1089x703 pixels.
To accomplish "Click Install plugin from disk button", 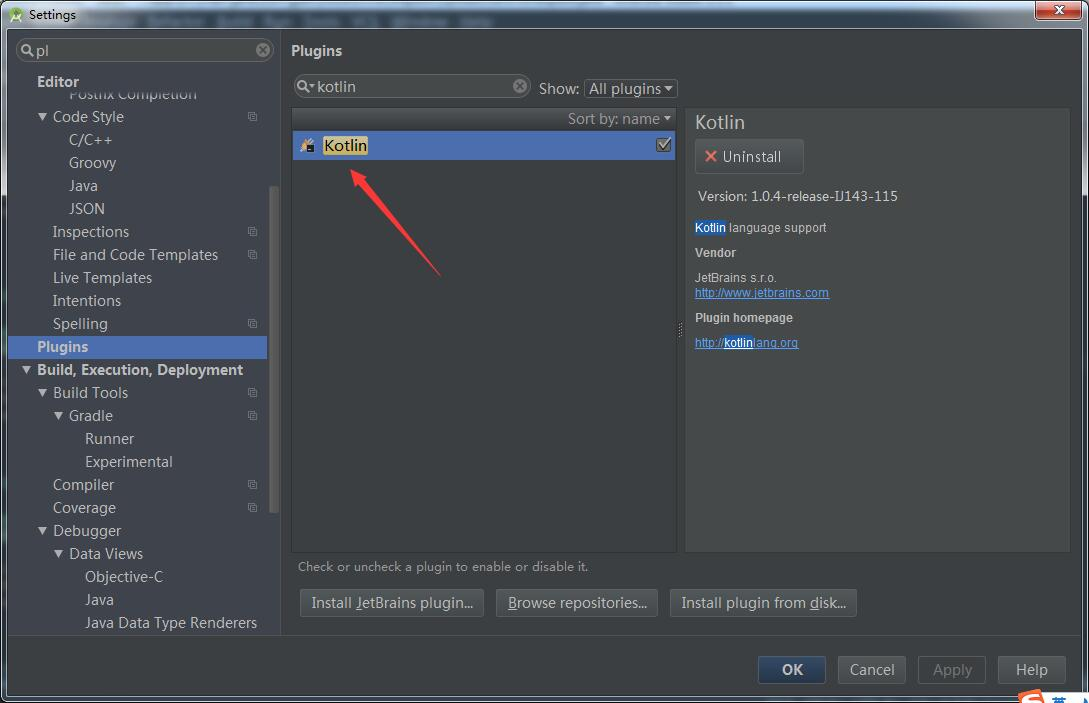I will click(x=763, y=602).
